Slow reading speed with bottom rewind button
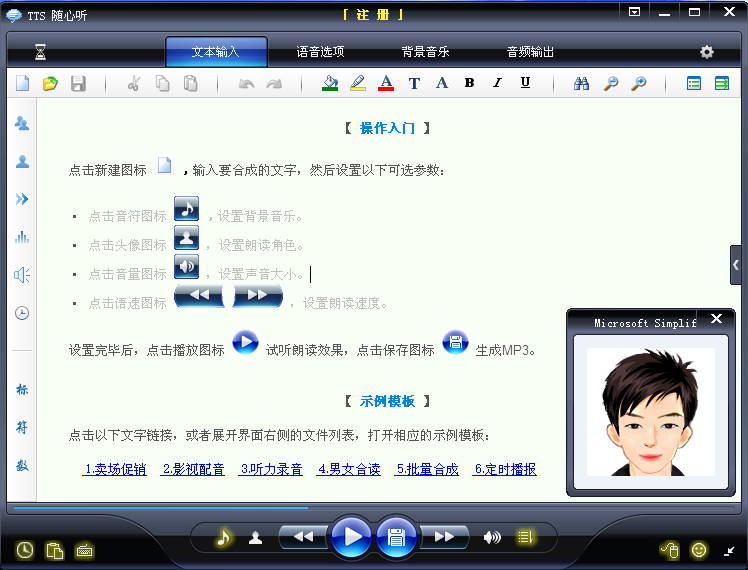The height and width of the screenshot is (570, 748). coord(303,537)
